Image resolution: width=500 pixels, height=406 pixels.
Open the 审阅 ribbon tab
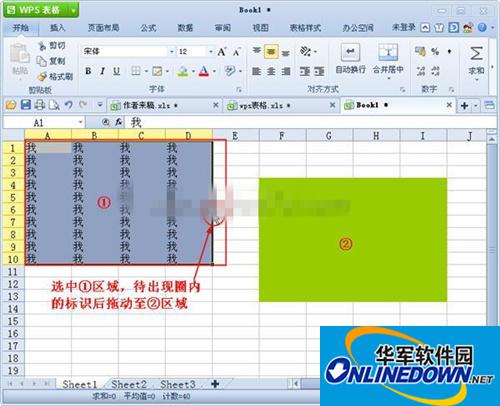tap(223, 28)
